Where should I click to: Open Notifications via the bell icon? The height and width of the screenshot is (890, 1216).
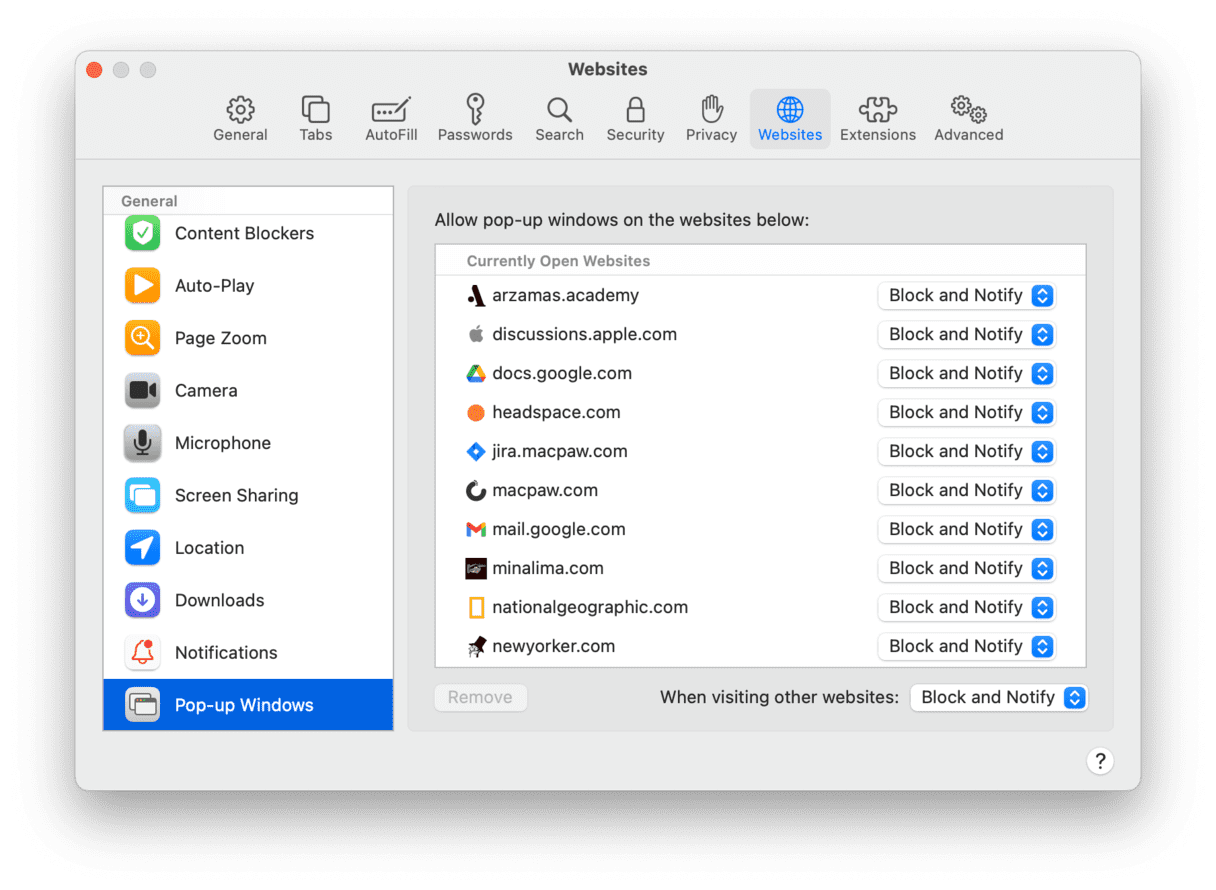pyautogui.click(x=141, y=652)
